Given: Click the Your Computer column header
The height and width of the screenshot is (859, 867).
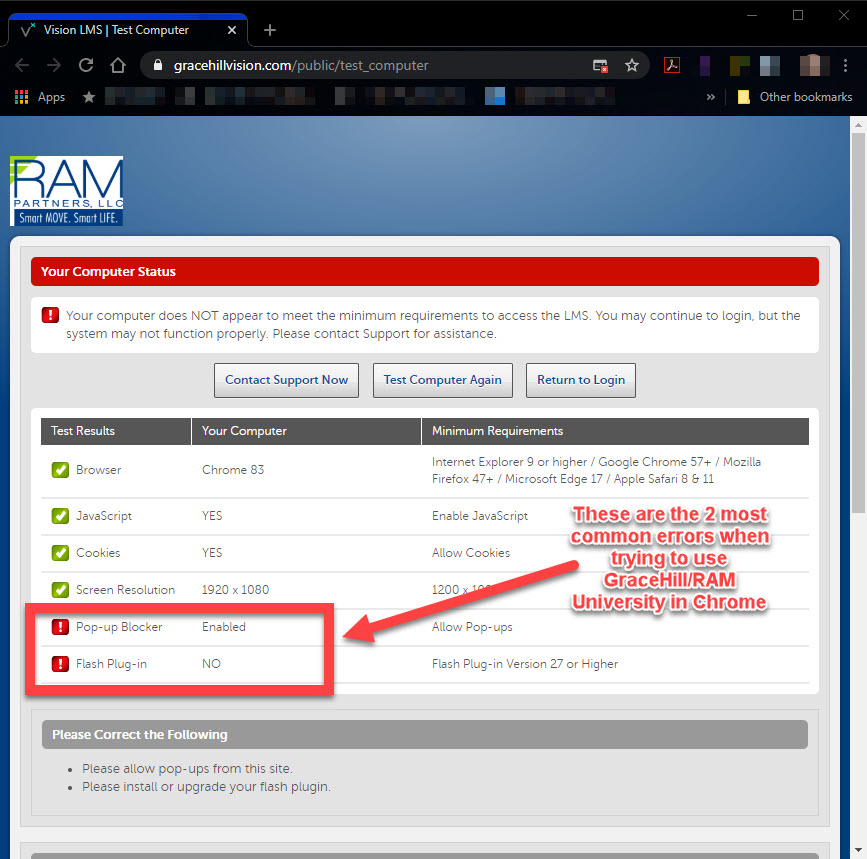Looking at the screenshot, I should 306,431.
